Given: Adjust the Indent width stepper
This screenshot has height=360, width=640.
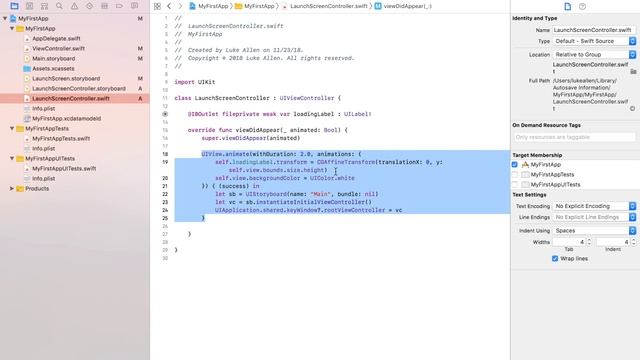Looking at the screenshot, I should pyautogui.click(x=633, y=242).
